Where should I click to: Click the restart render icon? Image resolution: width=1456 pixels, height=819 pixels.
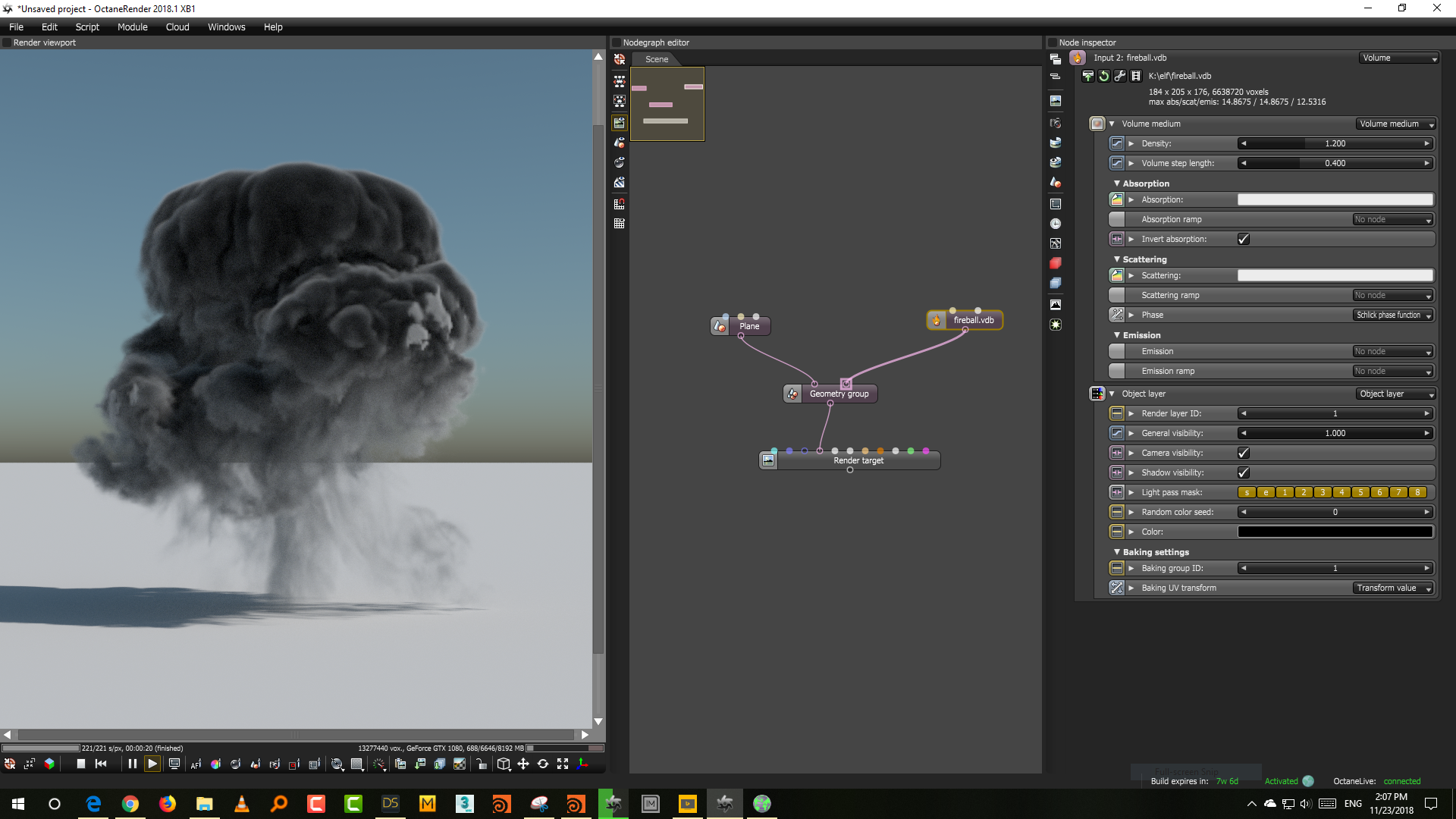(101, 764)
